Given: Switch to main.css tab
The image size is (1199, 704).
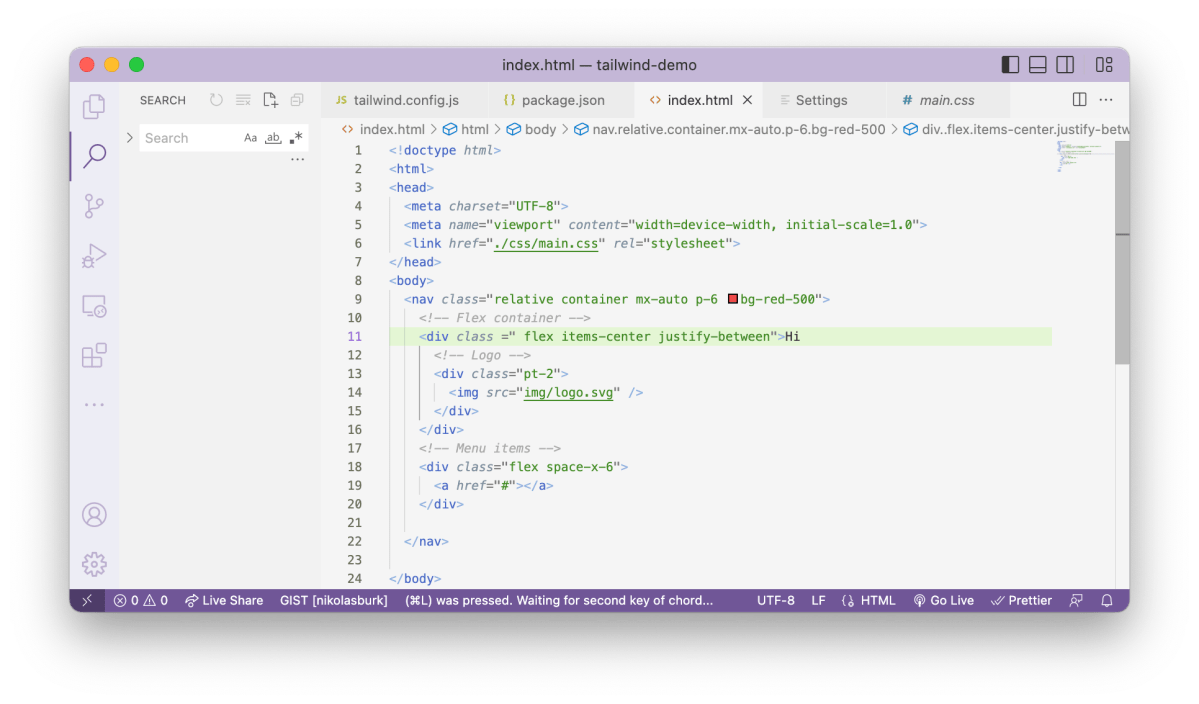Looking at the screenshot, I should point(947,100).
